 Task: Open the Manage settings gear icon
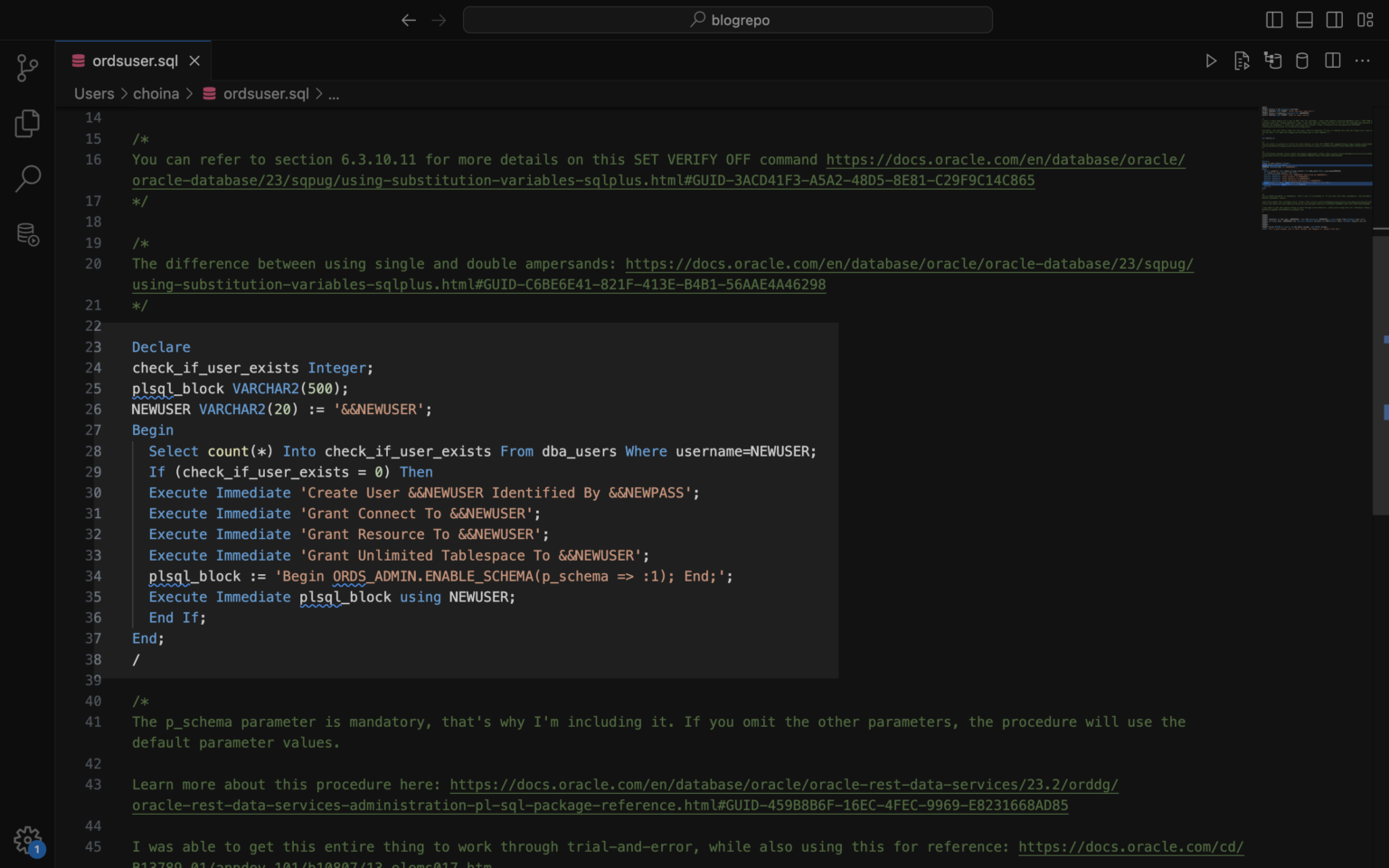27,840
